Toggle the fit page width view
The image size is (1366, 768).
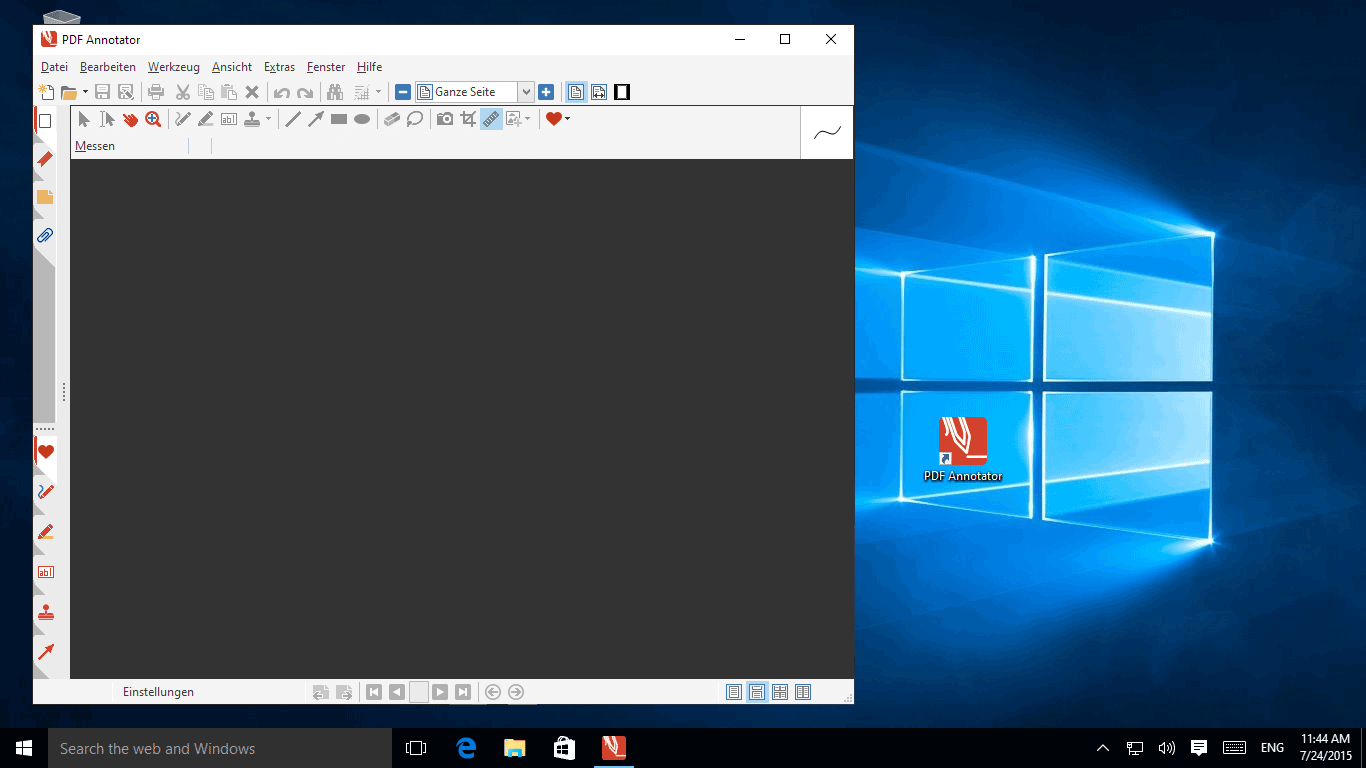point(599,92)
